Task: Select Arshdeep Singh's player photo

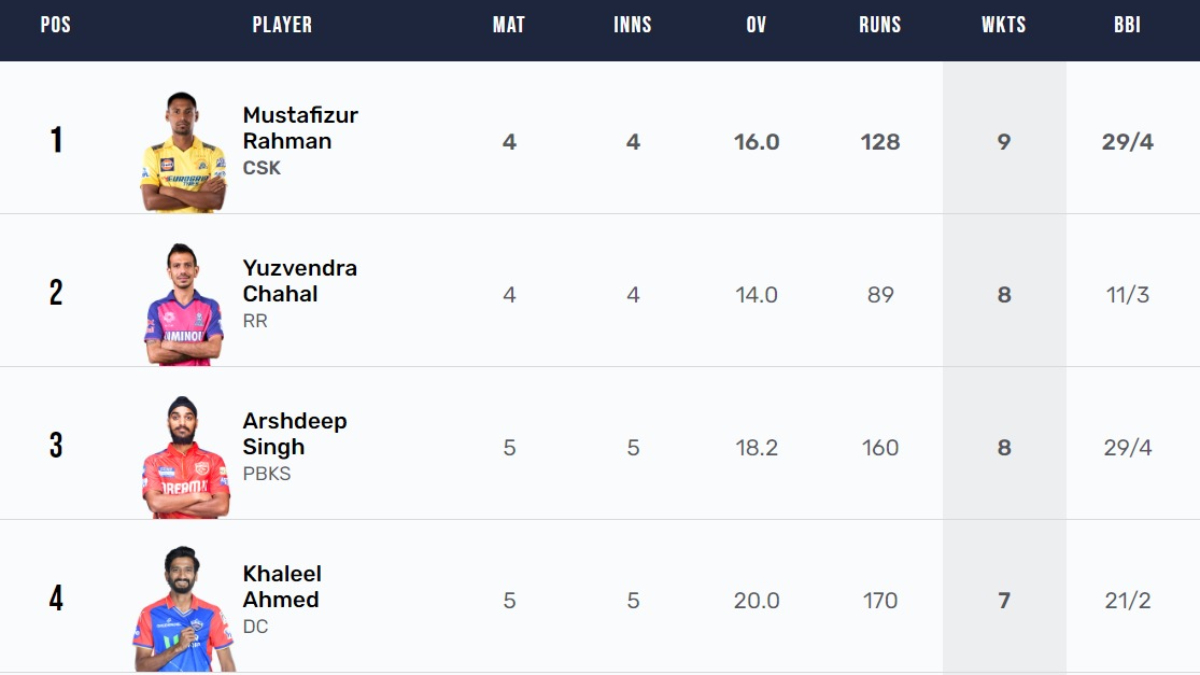Action: pyautogui.click(x=185, y=458)
